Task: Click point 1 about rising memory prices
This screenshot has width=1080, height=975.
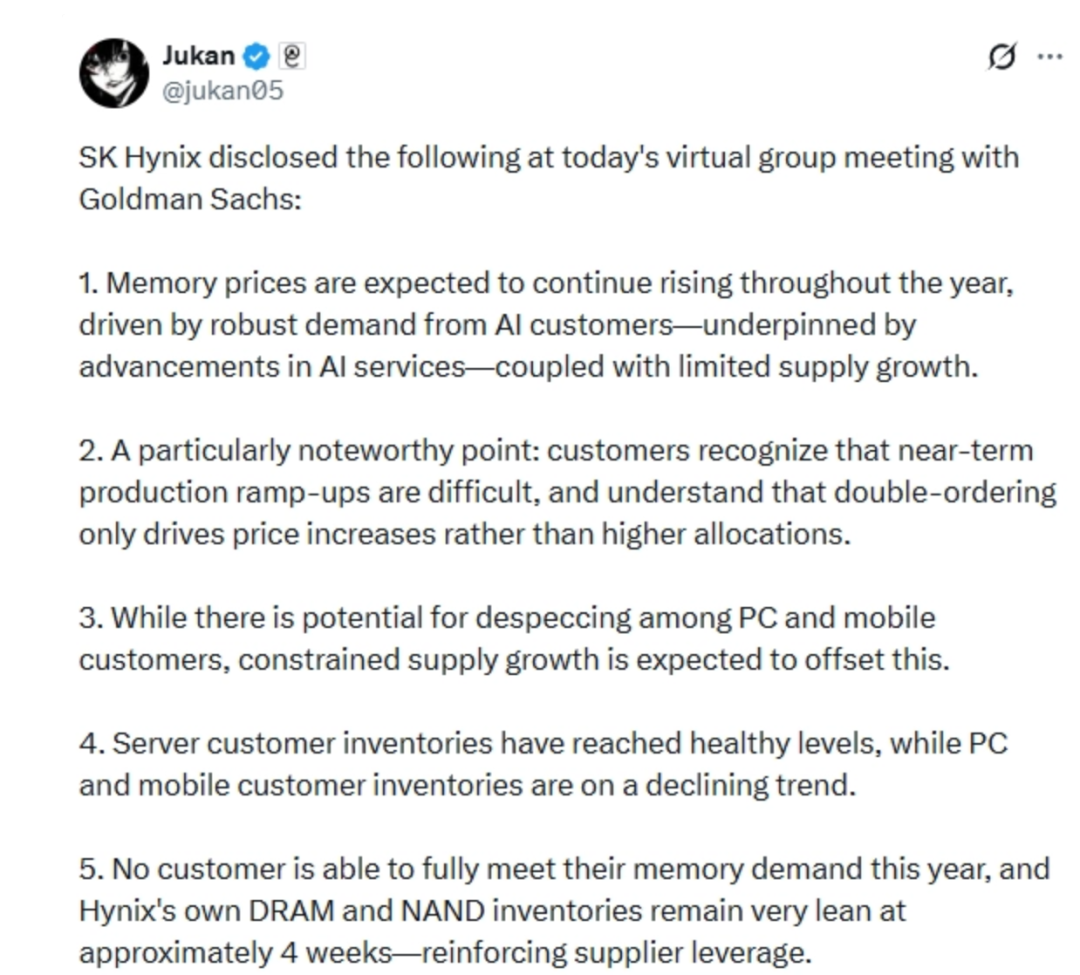Action: point(500,324)
